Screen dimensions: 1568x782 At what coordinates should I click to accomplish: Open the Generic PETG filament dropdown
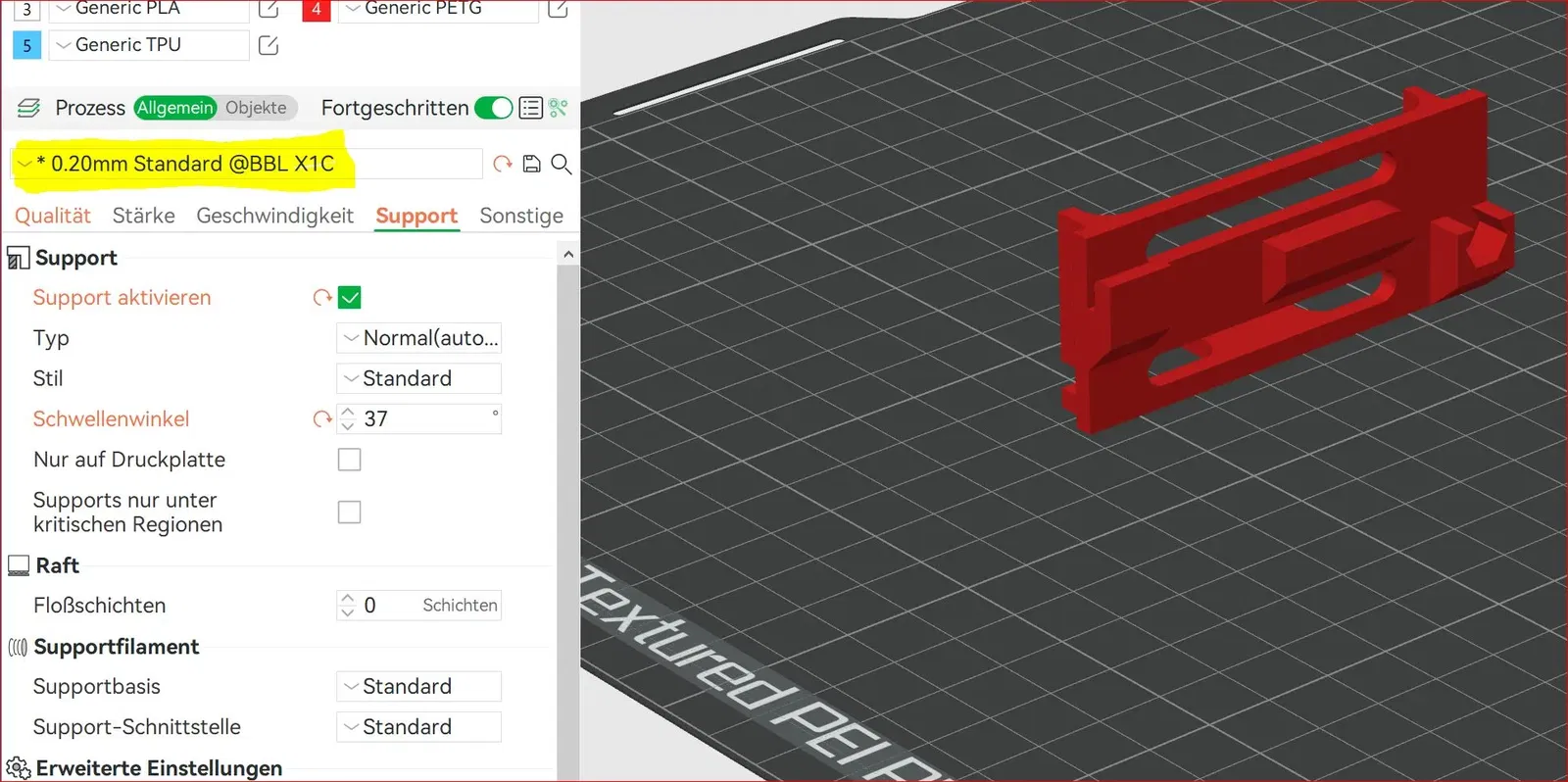click(438, 9)
